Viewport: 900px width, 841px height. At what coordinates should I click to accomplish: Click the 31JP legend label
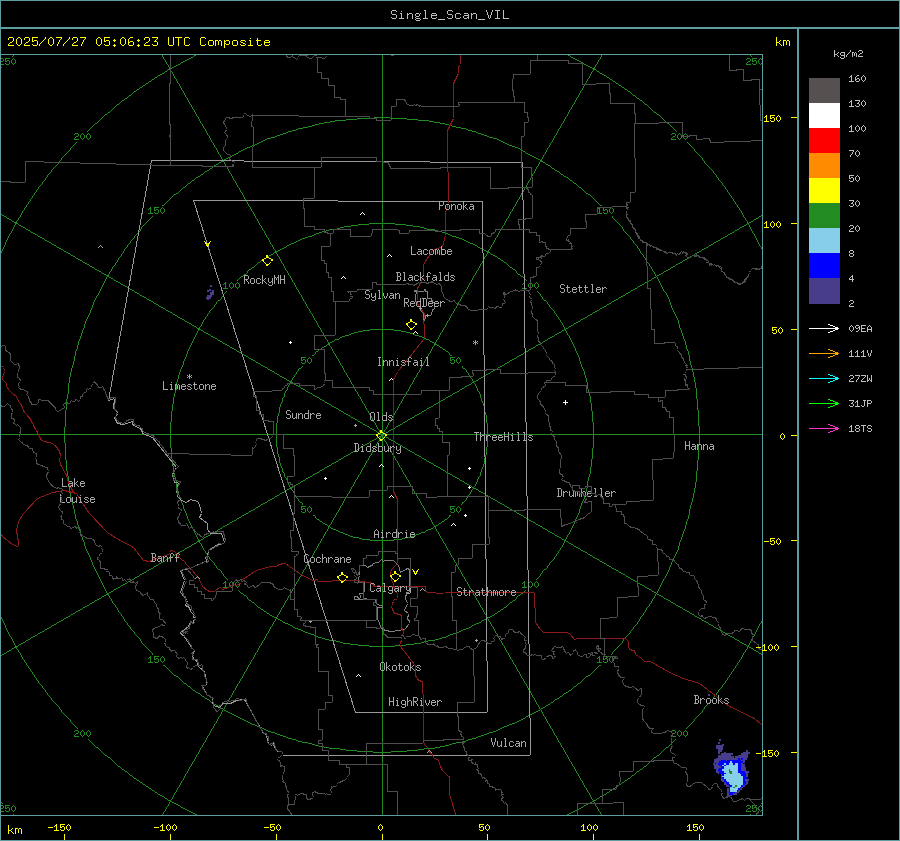(860, 404)
